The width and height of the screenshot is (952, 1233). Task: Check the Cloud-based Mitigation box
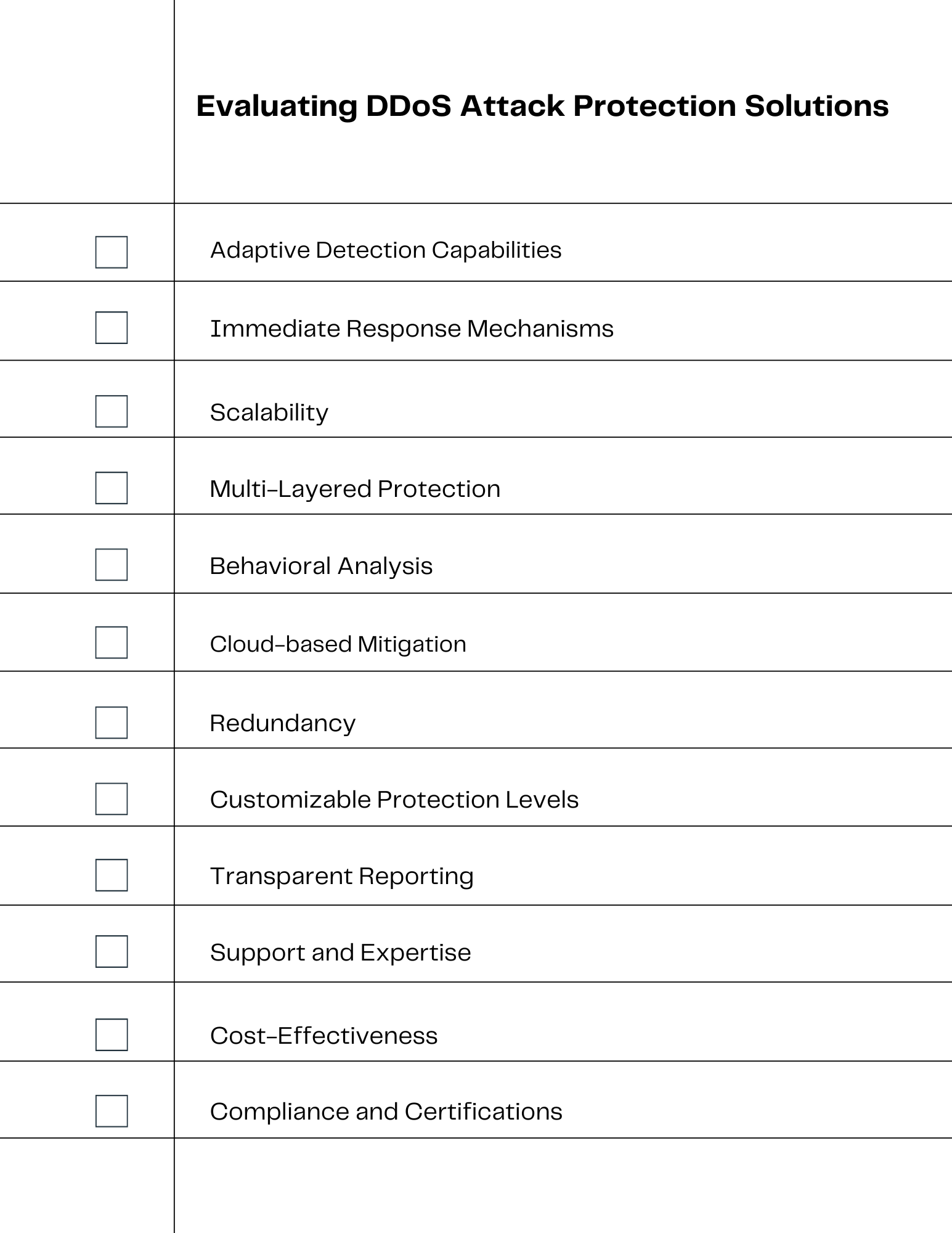point(112,642)
